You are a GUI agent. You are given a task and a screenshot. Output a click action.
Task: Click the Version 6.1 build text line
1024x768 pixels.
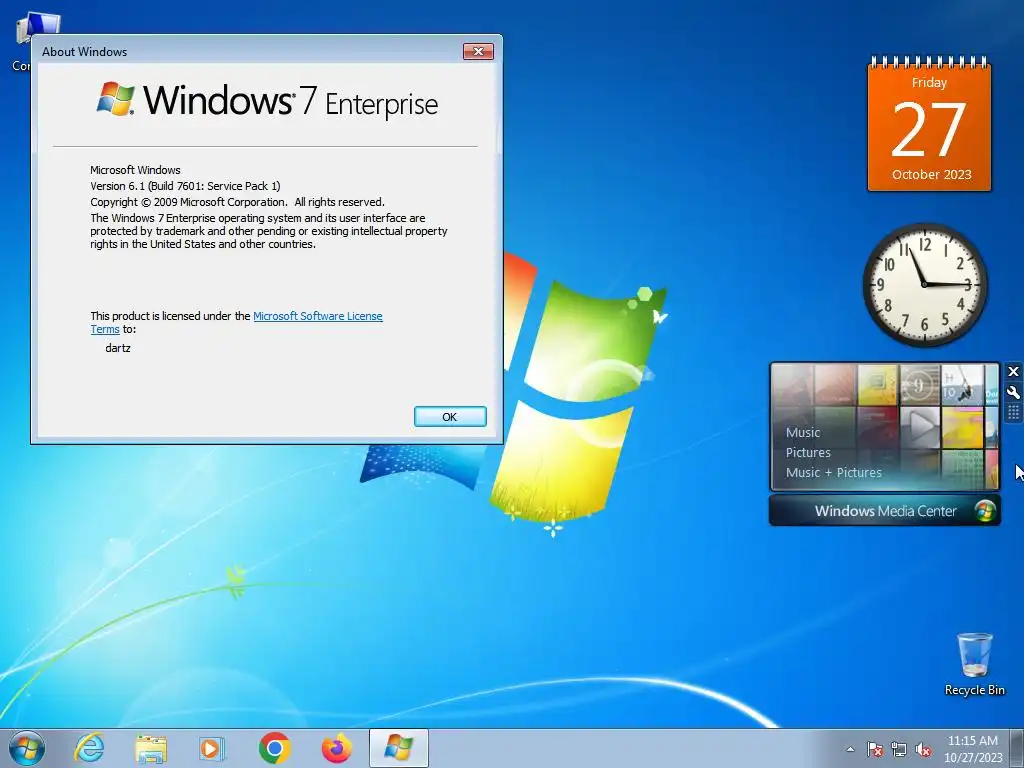pos(185,186)
